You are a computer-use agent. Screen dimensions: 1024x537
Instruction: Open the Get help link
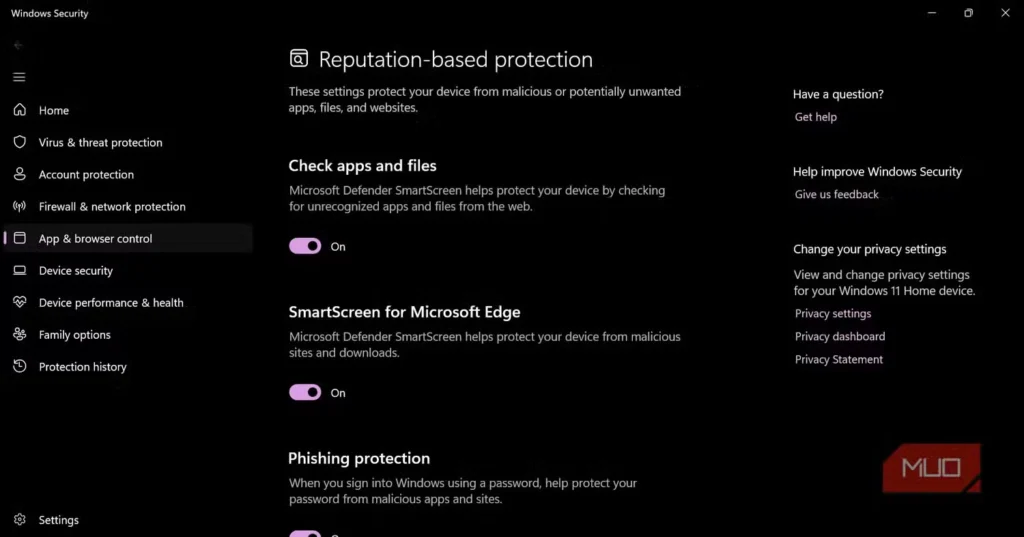815,117
